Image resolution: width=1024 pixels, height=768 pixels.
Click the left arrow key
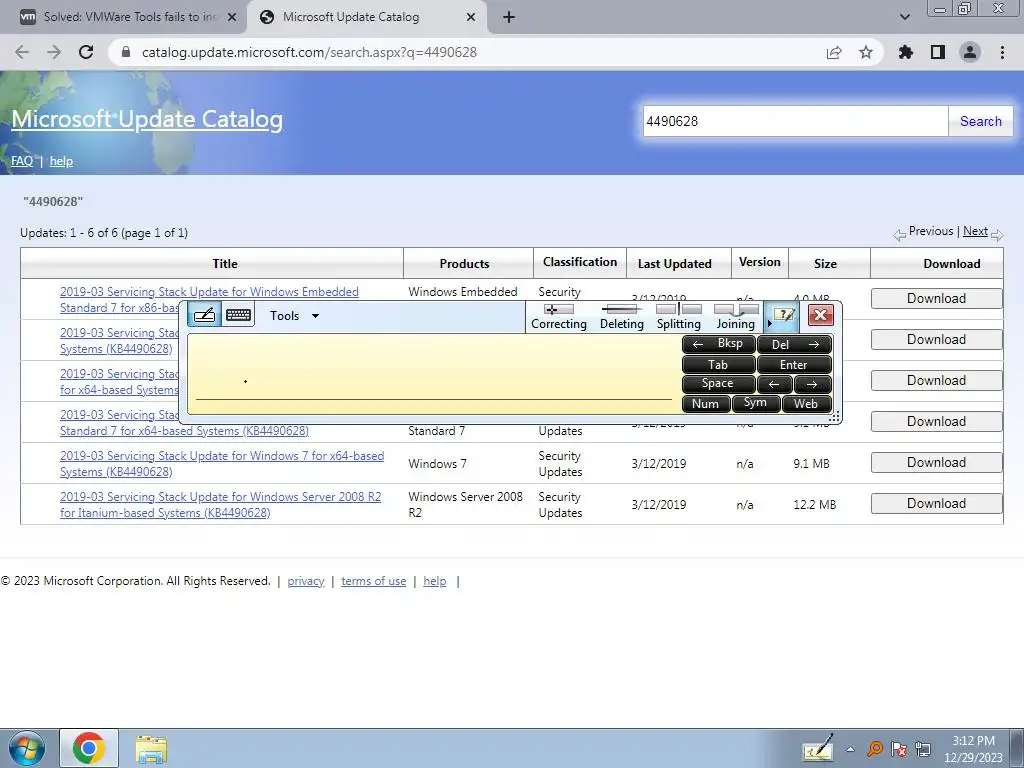coord(775,384)
